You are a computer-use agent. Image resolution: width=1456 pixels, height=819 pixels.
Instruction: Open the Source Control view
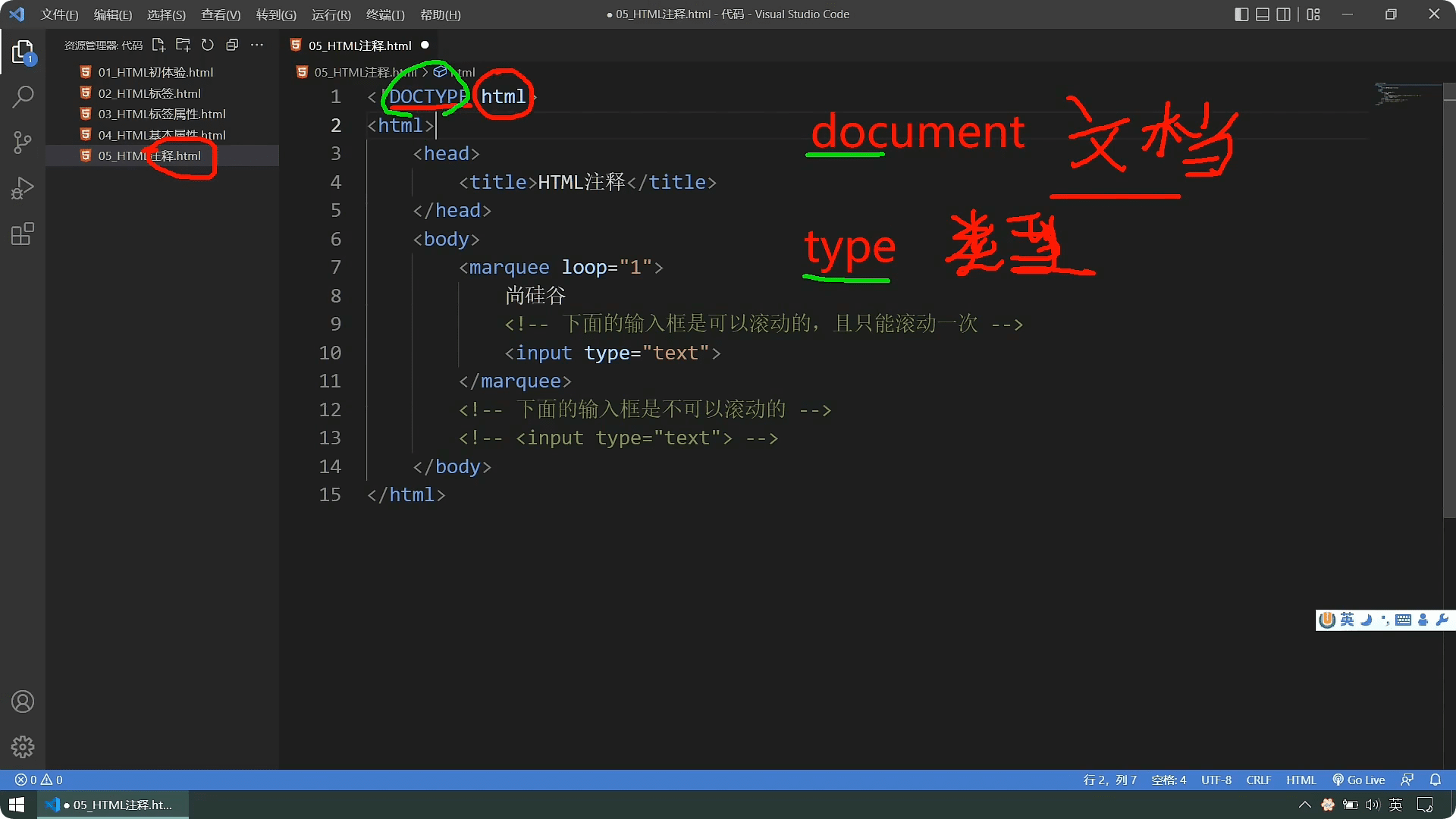(23, 143)
